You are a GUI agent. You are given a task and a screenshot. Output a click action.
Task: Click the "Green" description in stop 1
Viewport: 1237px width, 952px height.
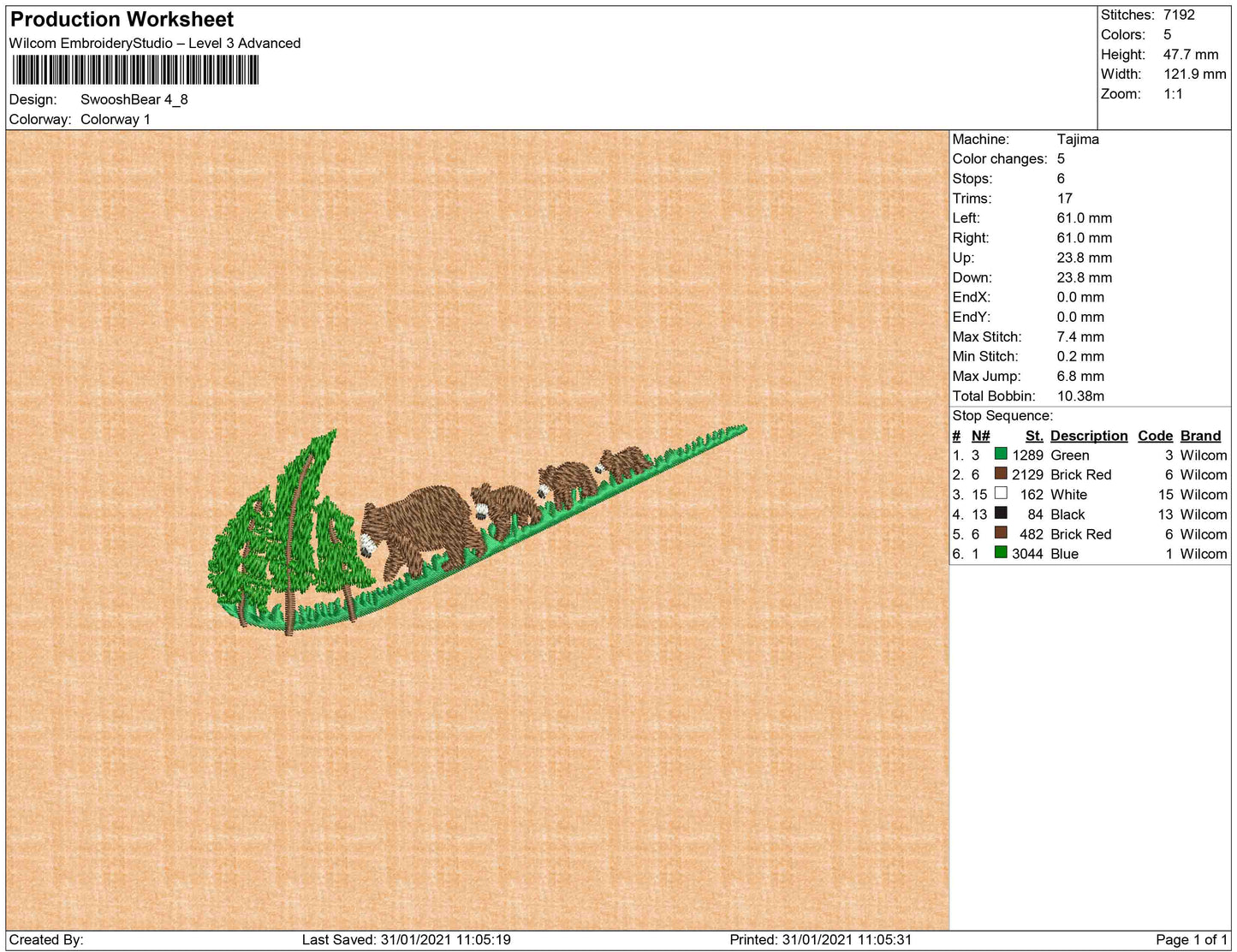(x=1070, y=455)
